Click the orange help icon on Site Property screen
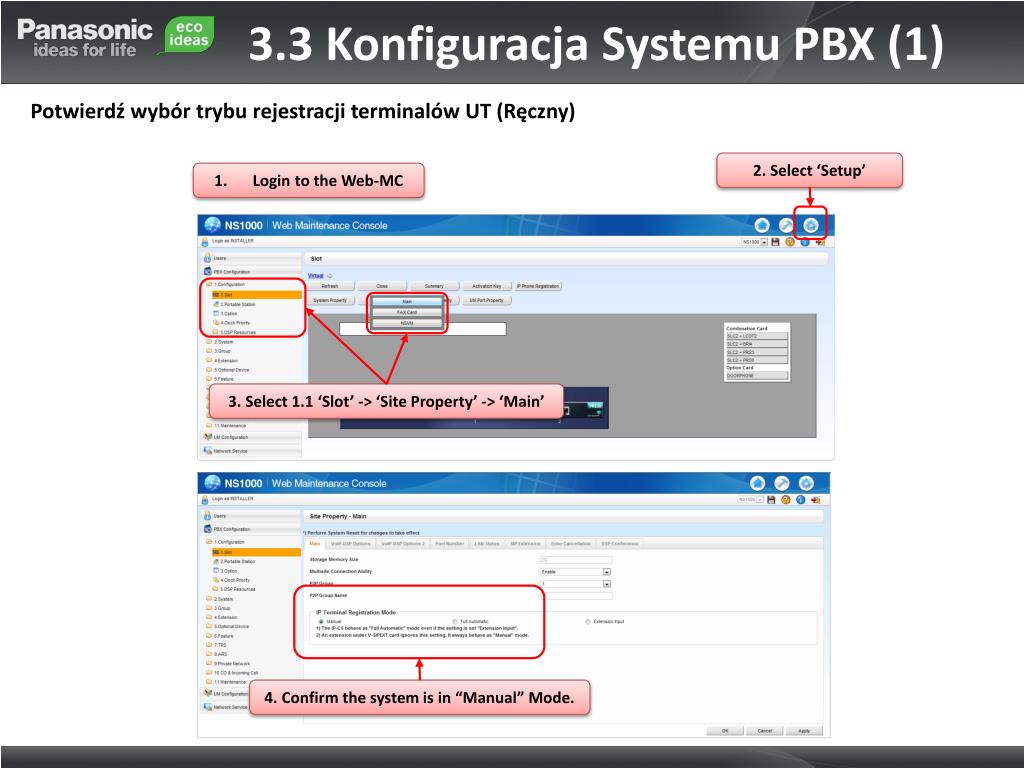1024x768 pixels. (x=786, y=500)
